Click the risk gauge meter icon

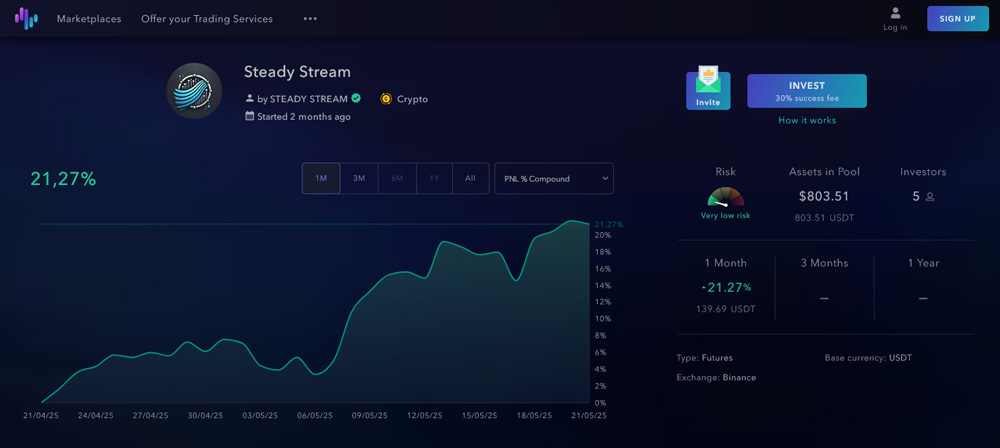726,197
